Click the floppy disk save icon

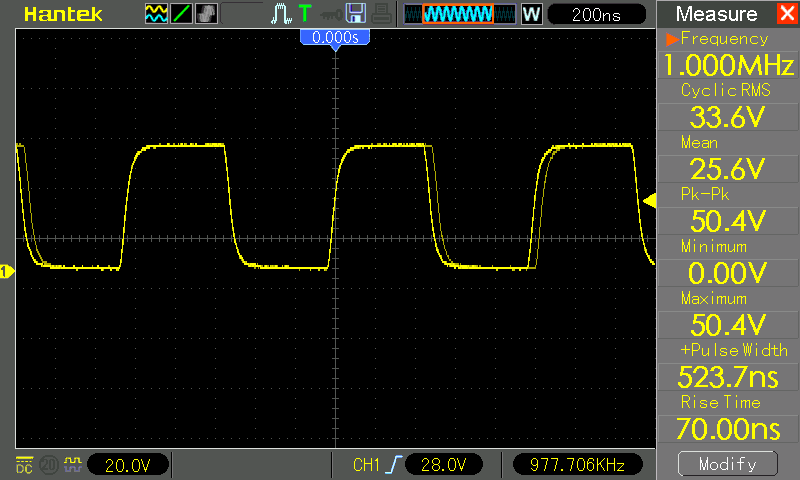356,13
